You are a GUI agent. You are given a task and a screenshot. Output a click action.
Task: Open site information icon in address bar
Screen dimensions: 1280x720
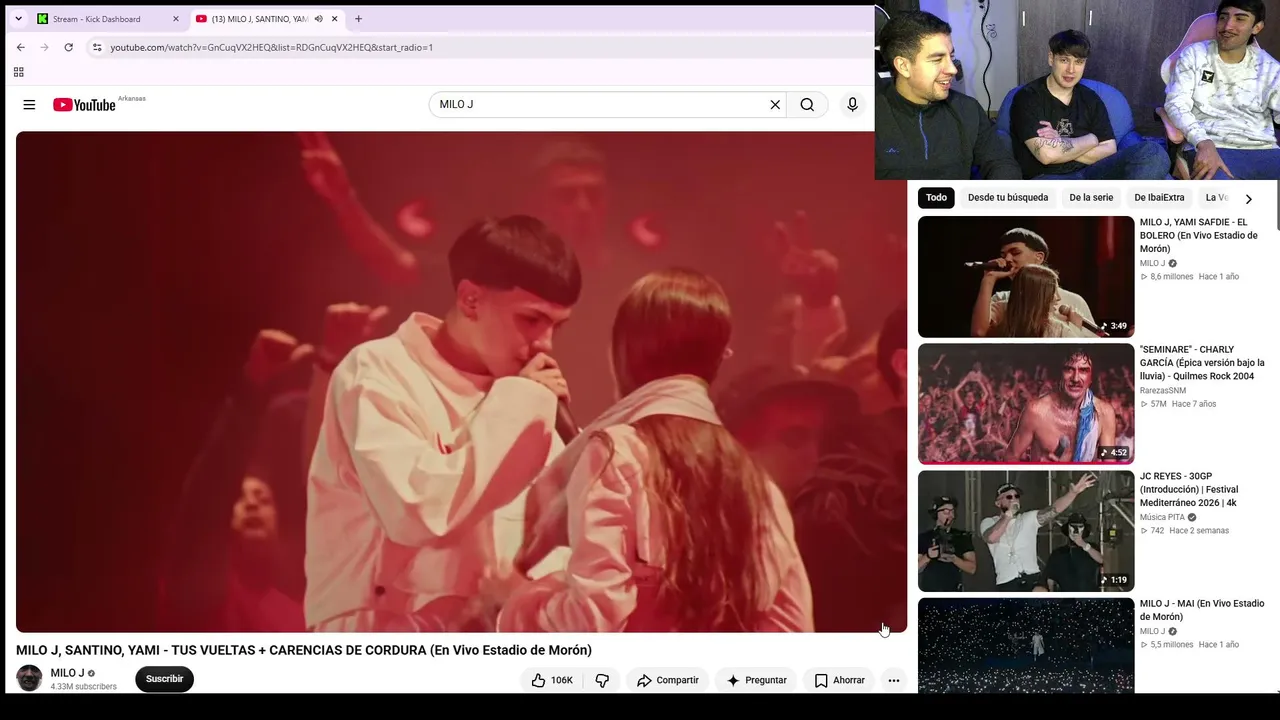click(97, 47)
